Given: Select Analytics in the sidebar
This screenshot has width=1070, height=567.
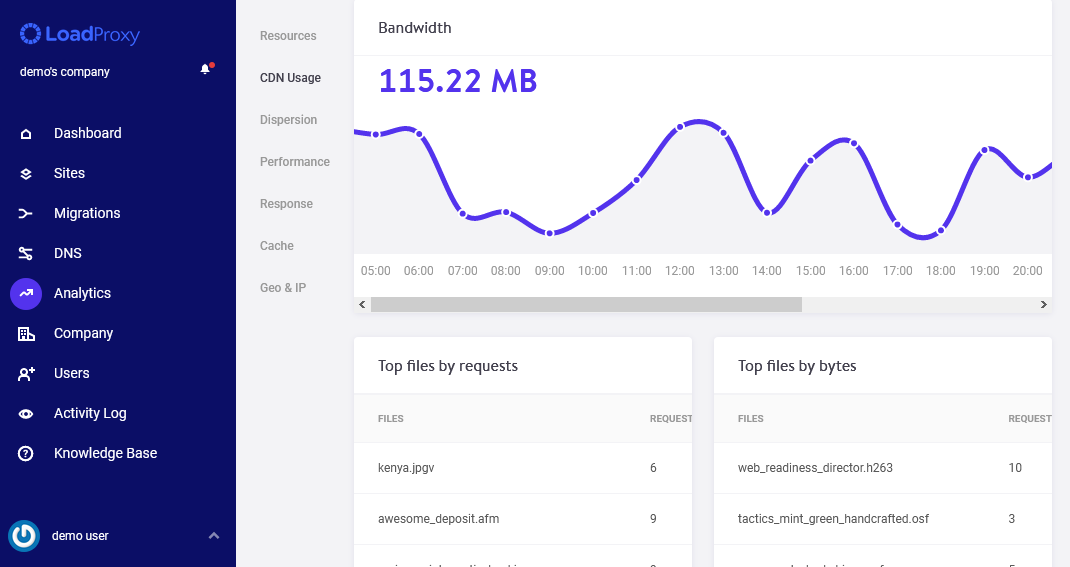Looking at the screenshot, I should click(83, 293).
